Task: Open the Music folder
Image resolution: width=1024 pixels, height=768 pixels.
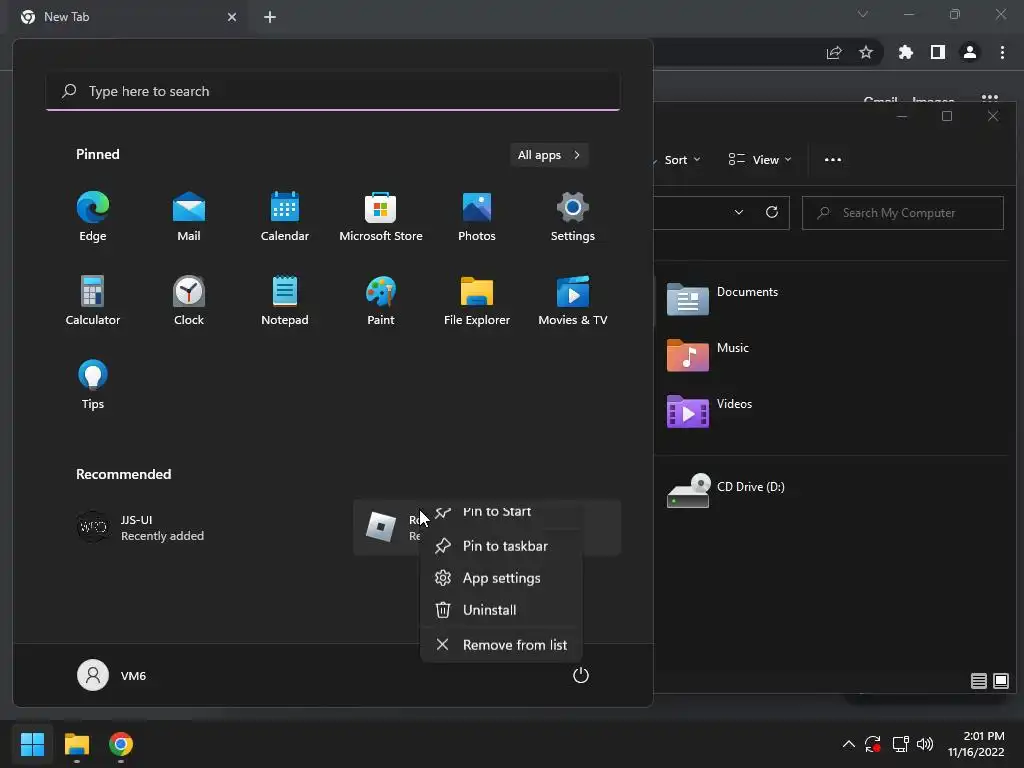Action: click(x=709, y=355)
